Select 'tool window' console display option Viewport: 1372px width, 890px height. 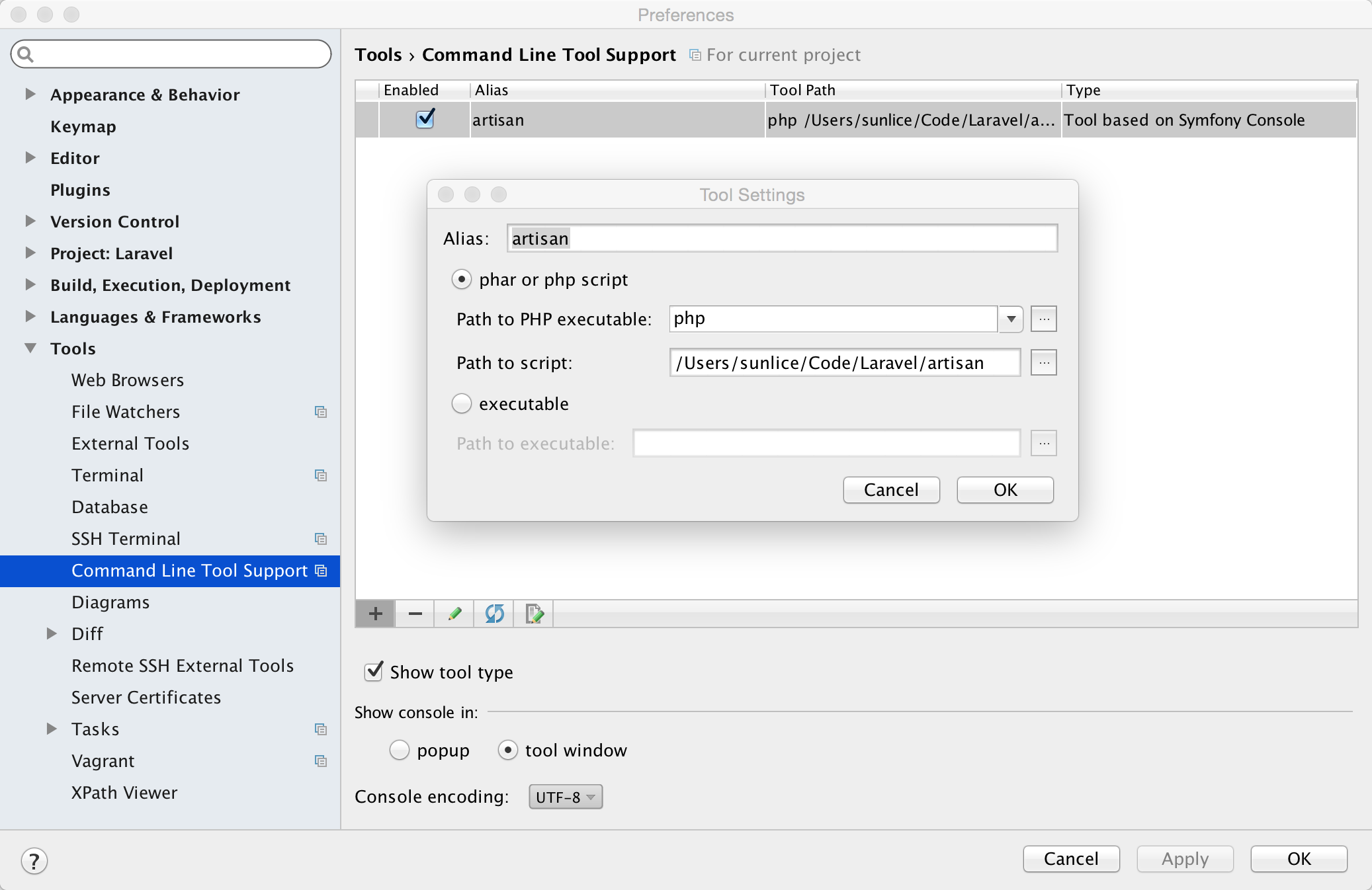pyautogui.click(x=508, y=751)
